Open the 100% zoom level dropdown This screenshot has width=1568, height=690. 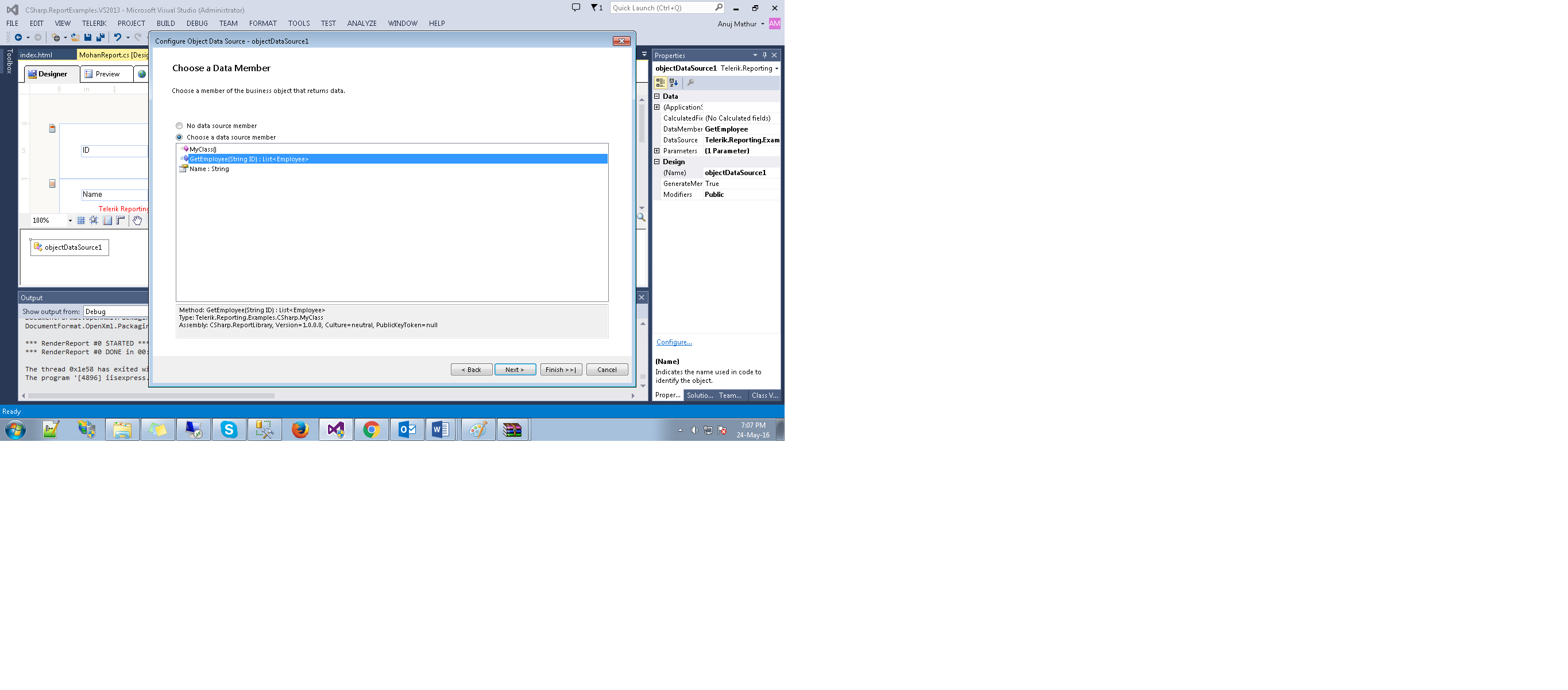click(70, 221)
